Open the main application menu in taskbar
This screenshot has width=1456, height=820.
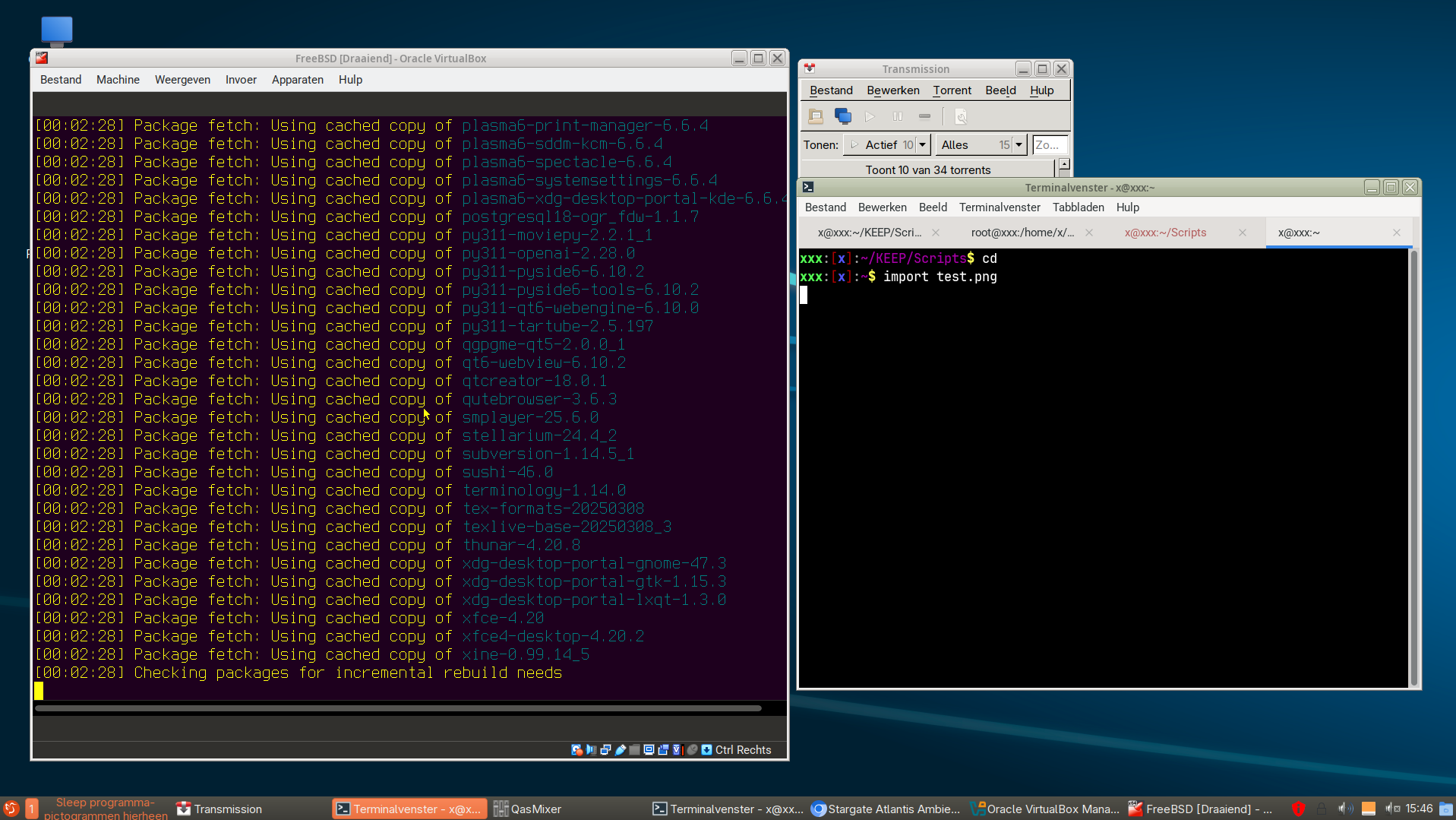tap(11, 809)
